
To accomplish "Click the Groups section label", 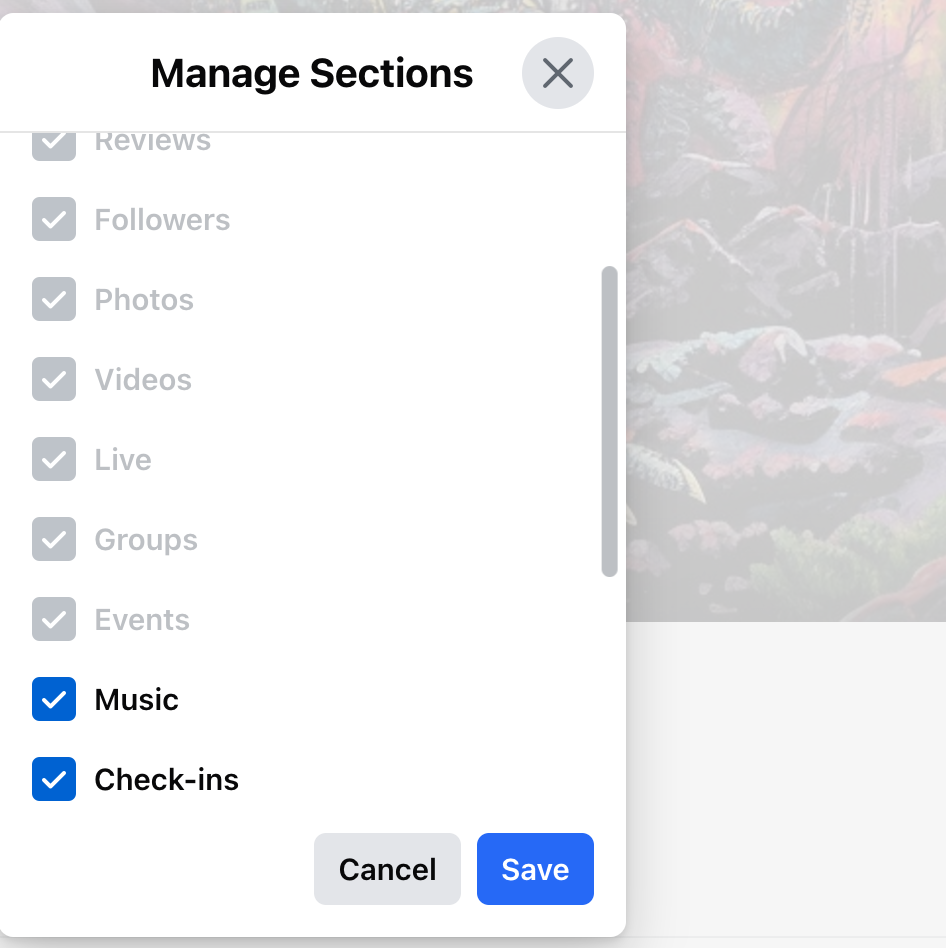I will pyautogui.click(x=145, y=539).
